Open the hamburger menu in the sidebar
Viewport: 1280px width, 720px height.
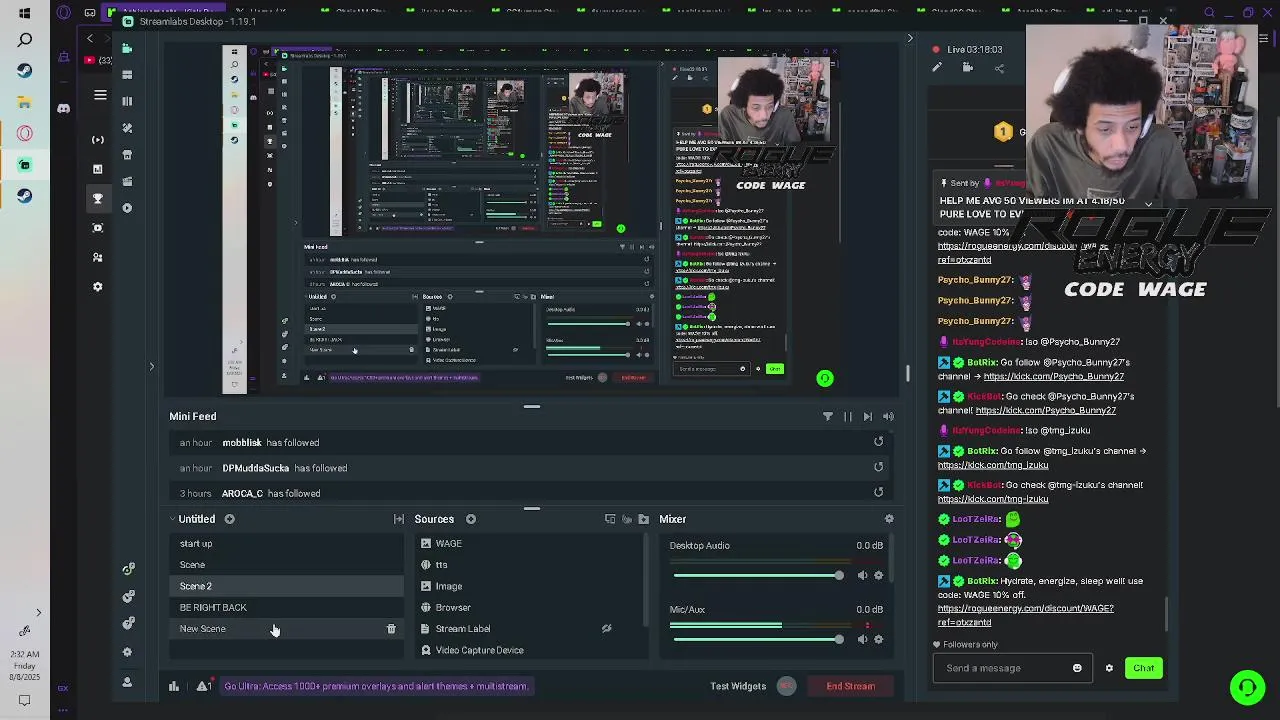click(x=100, y=95)
